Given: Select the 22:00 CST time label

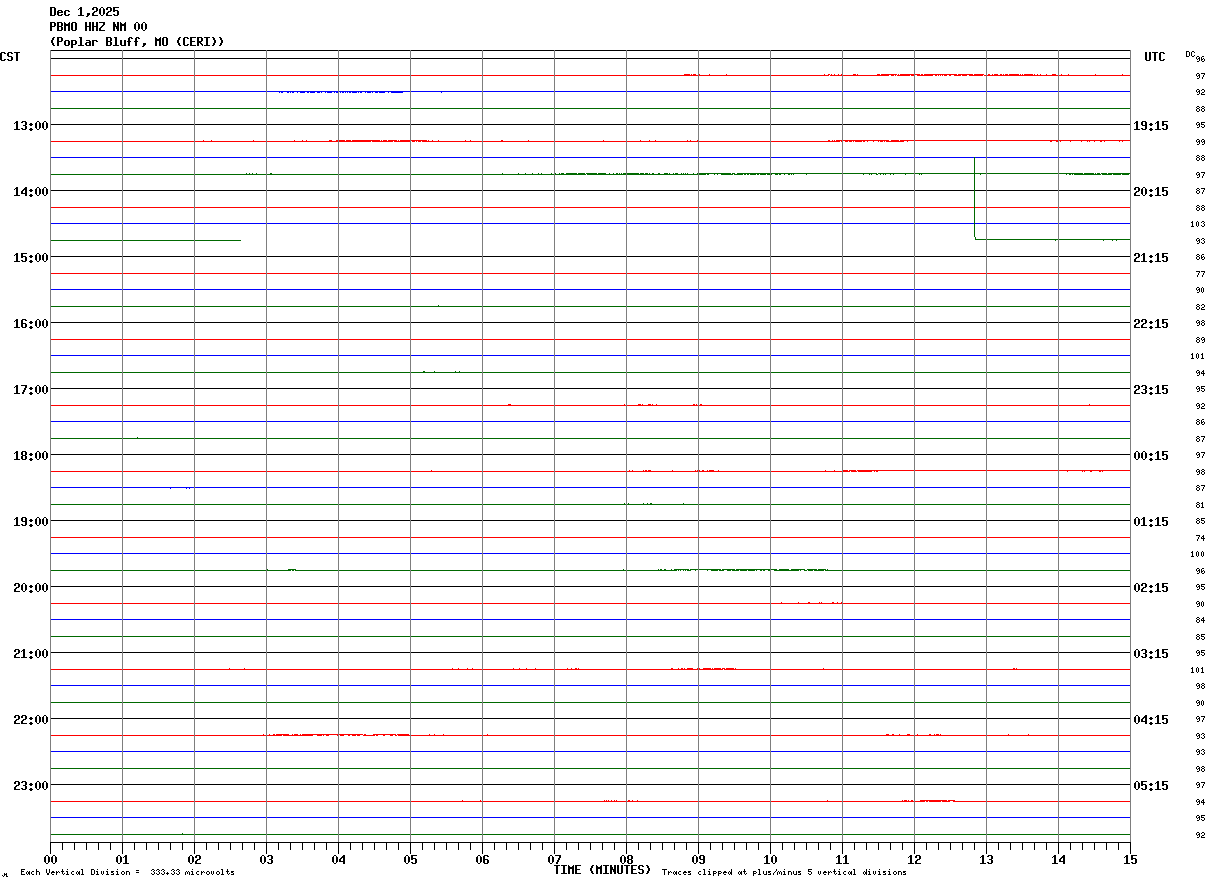Looking at the screenshot, I should (31, 719).
